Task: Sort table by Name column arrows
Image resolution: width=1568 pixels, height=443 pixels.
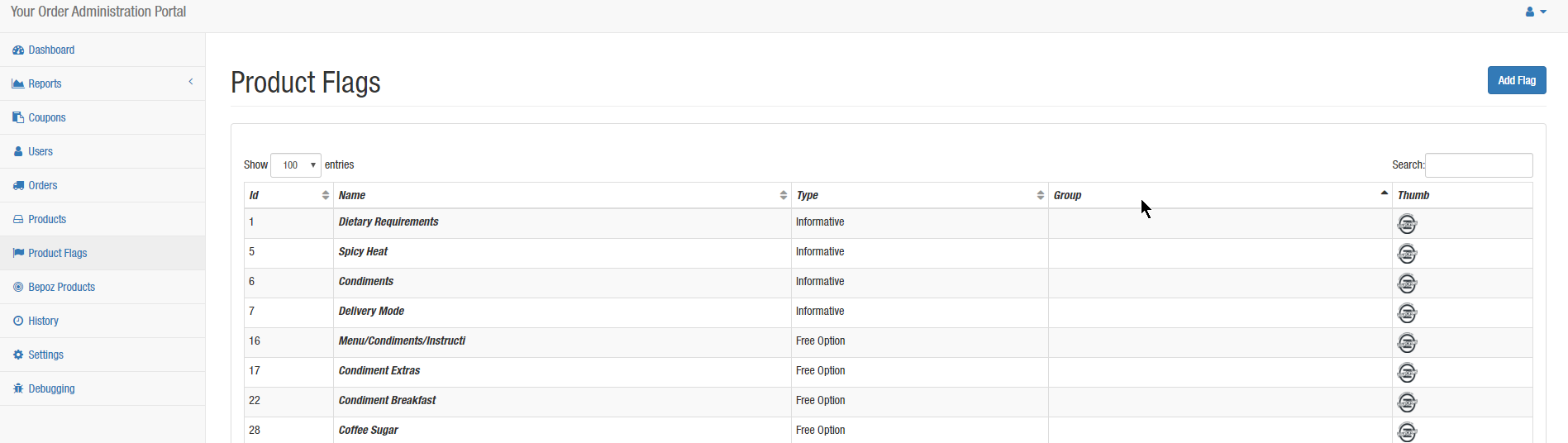Action: coord(784,195)
